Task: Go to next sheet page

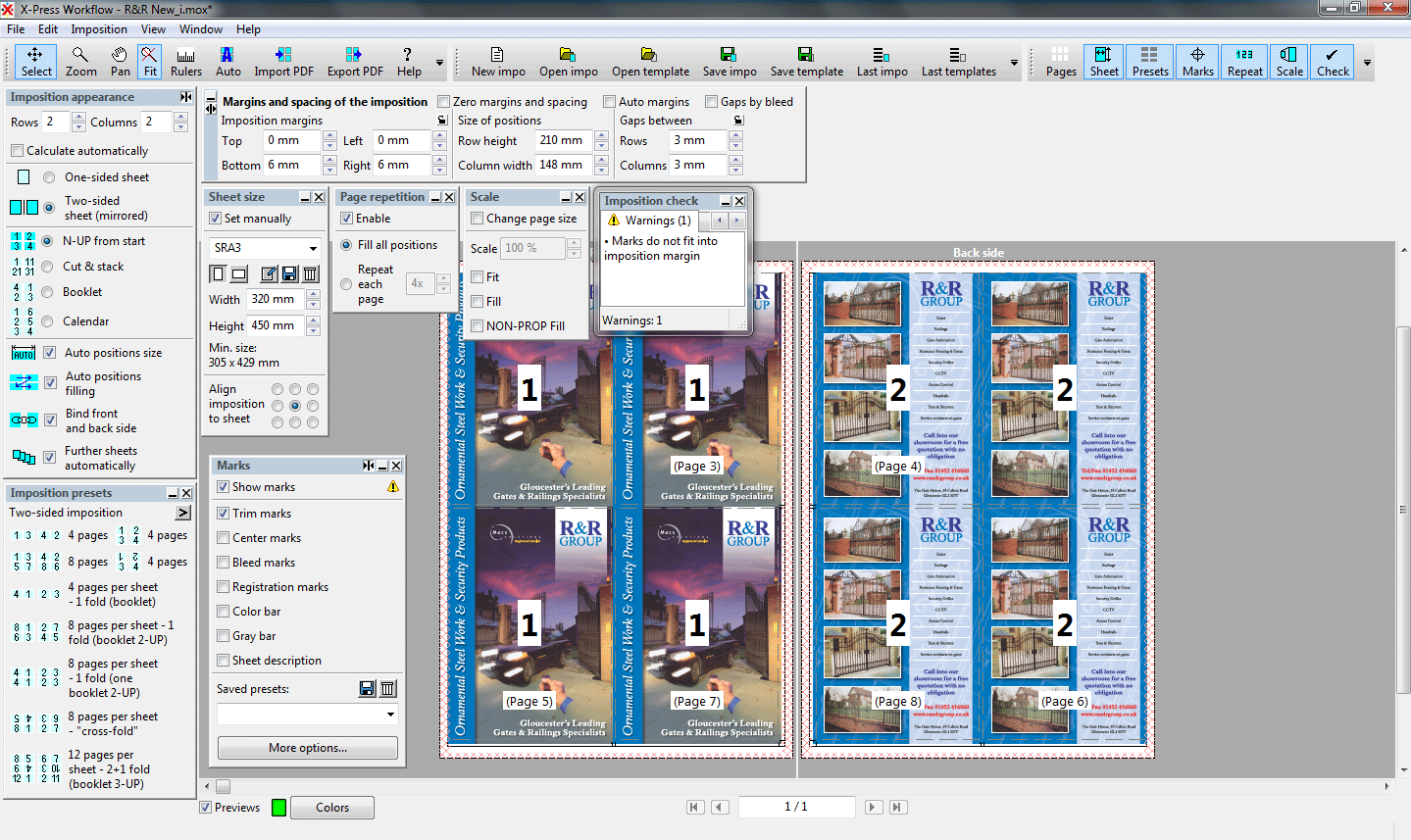Action: 873,807
